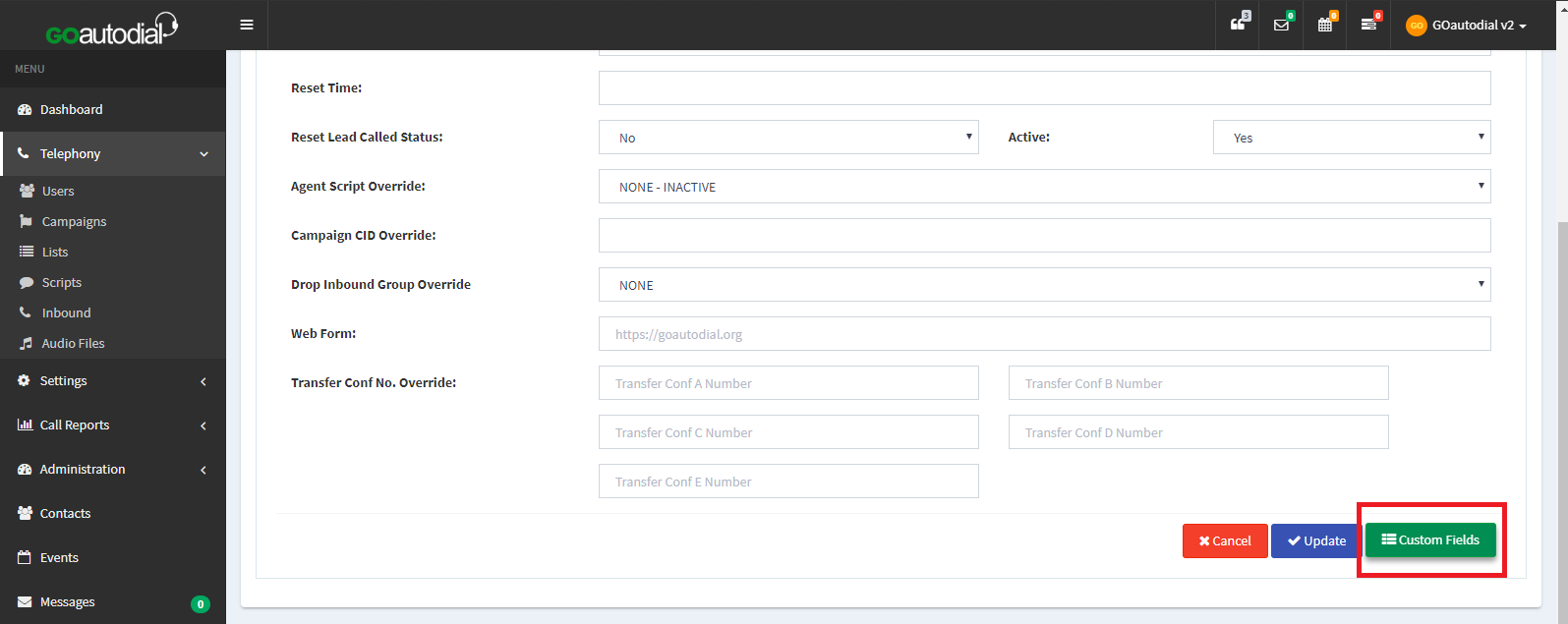Click the Inbound phone icon
The width and height of the screenshot is (1568, 624).
coord(26,312)
